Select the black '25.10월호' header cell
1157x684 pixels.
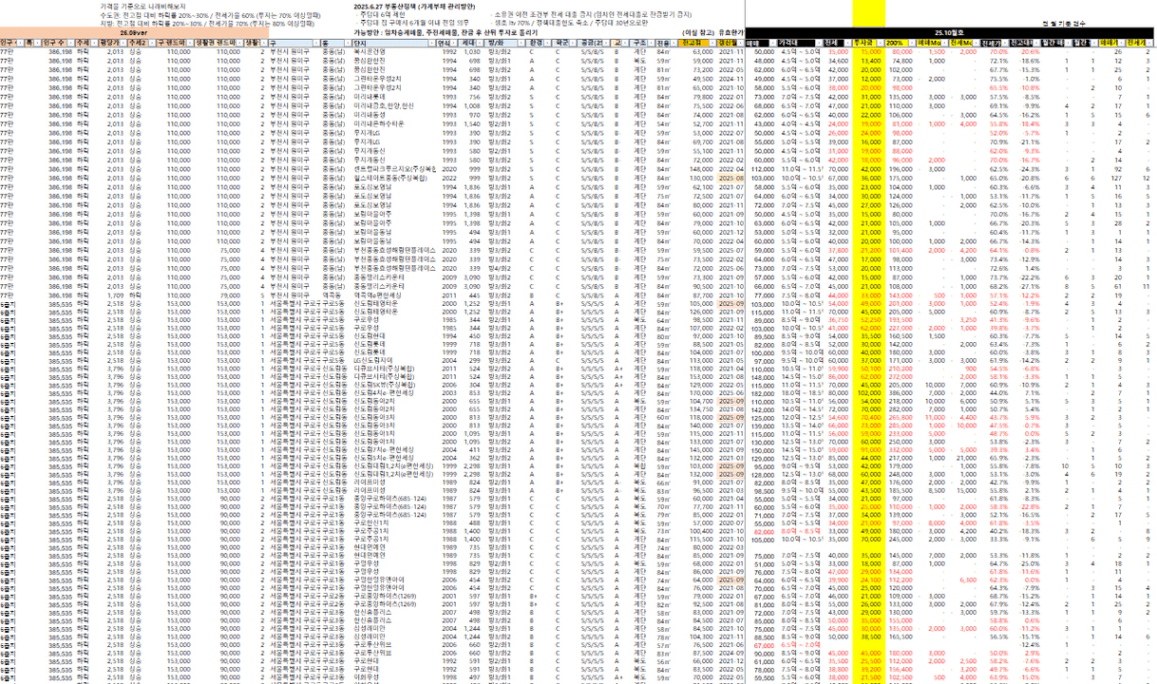(x=949, y=33)
